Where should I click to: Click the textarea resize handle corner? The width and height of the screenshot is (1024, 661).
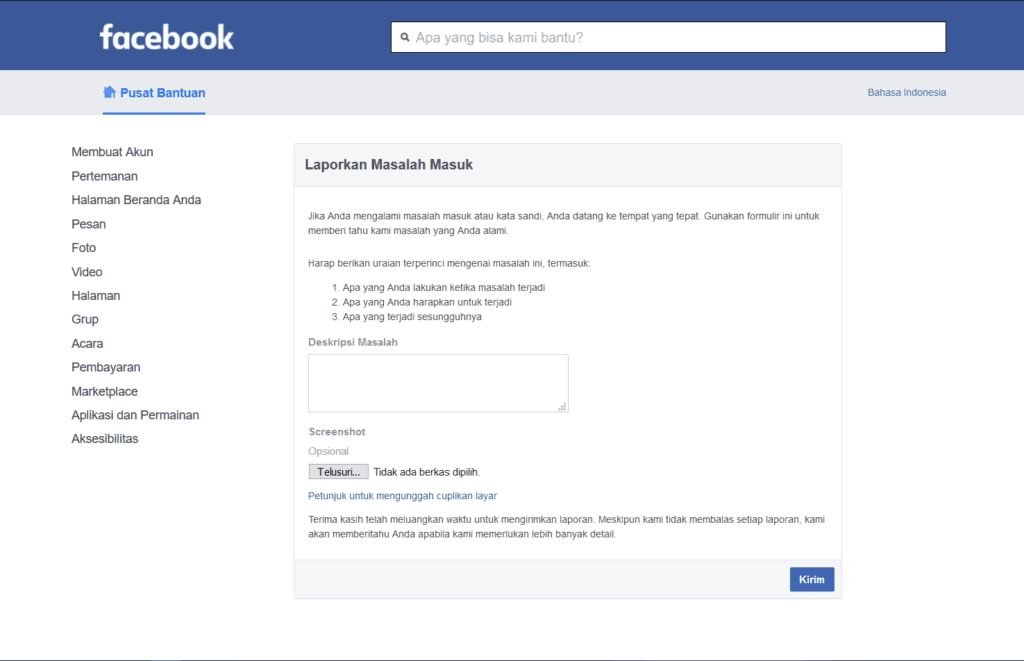(x=563, y=406)
